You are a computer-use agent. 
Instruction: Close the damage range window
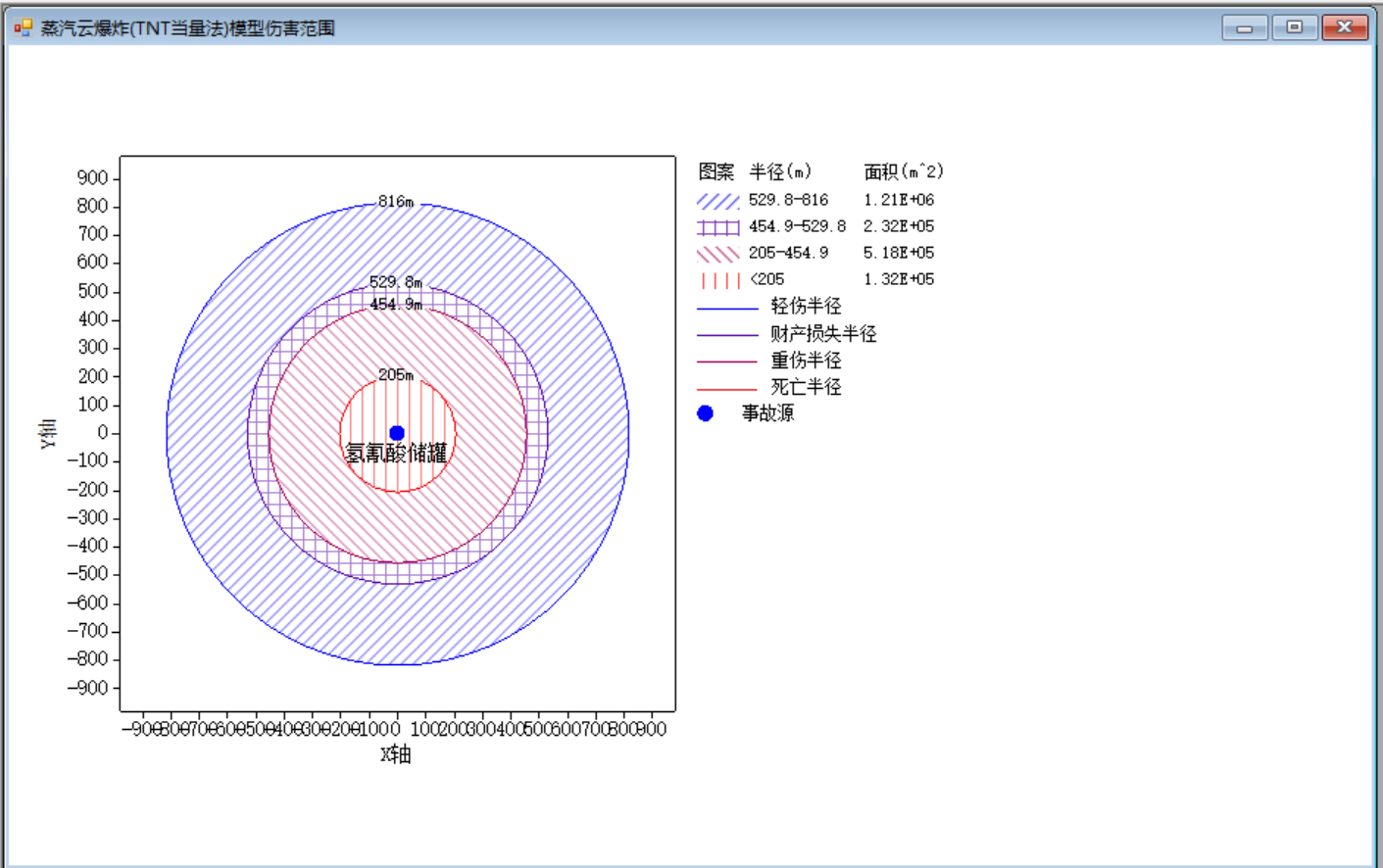point(1345,27)
